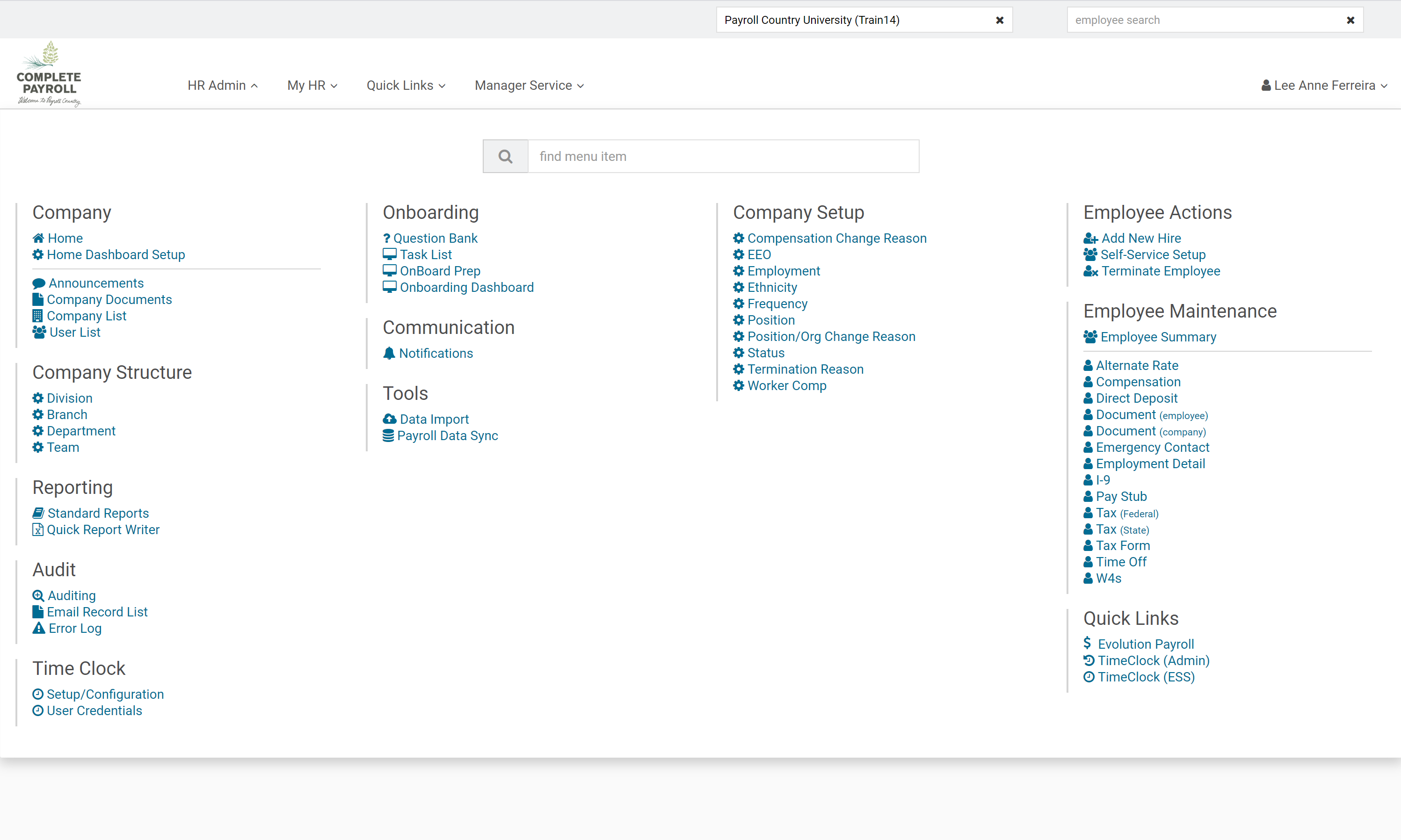The image size is (1401, 840).
Task: Open the Branch setup link
Action: [67, 415]
